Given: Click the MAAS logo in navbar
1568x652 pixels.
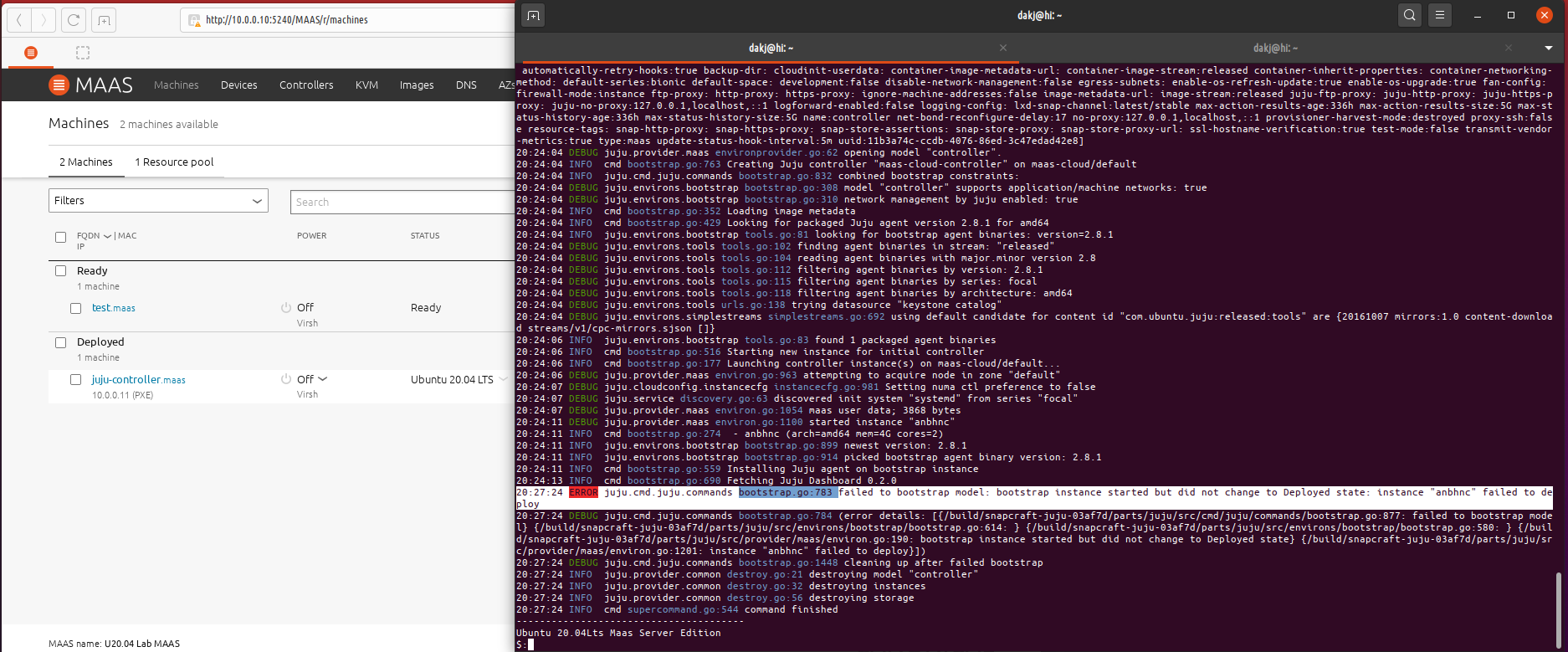Looking at the screenshot, I should point(90,85).
